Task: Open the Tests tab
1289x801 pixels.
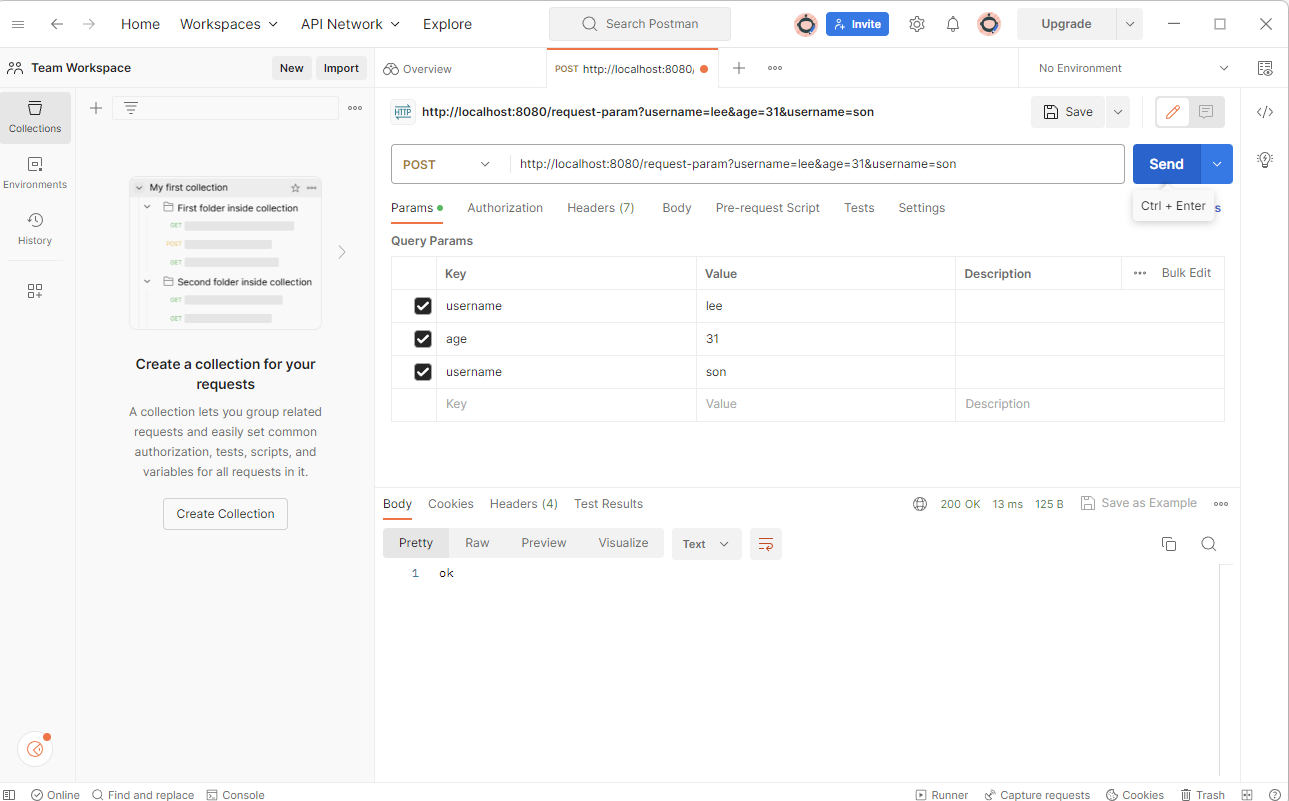Action: (859, 208)
